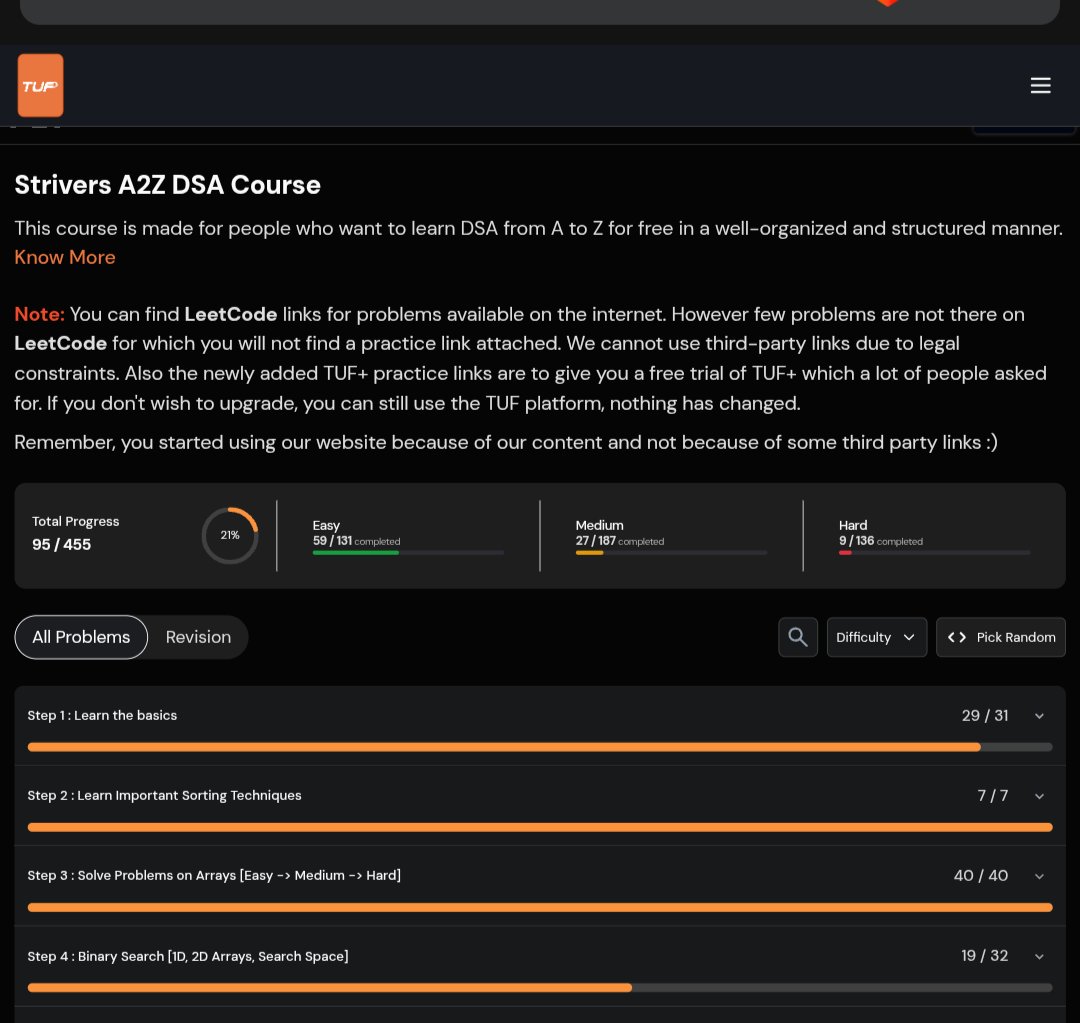Click the 19 / 32 count
1080x1023 pixels.
tap(984, 956)
